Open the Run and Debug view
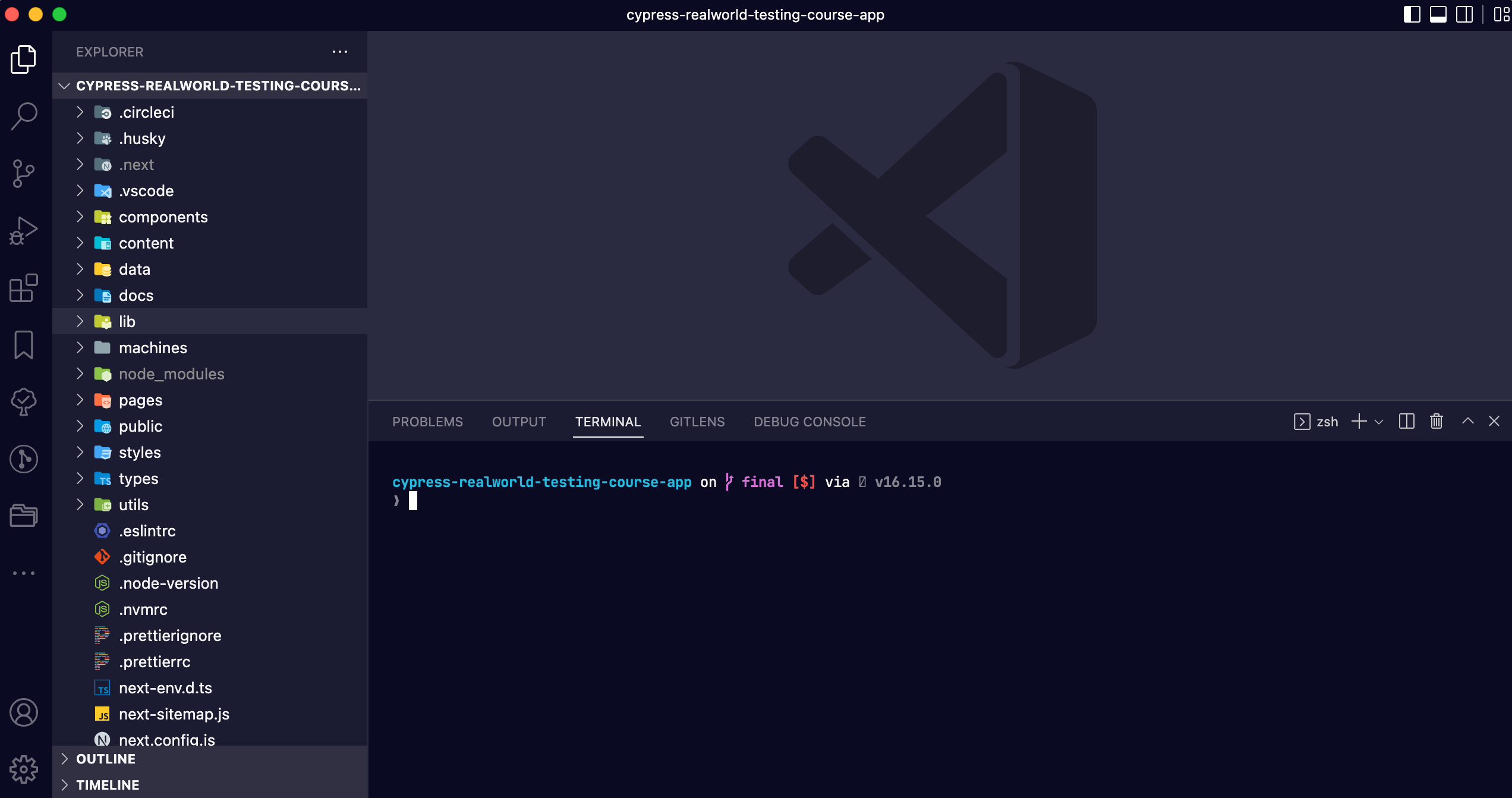Image resolution: width=1512 pixels, height=798 pixels. (x=24, y=231)
